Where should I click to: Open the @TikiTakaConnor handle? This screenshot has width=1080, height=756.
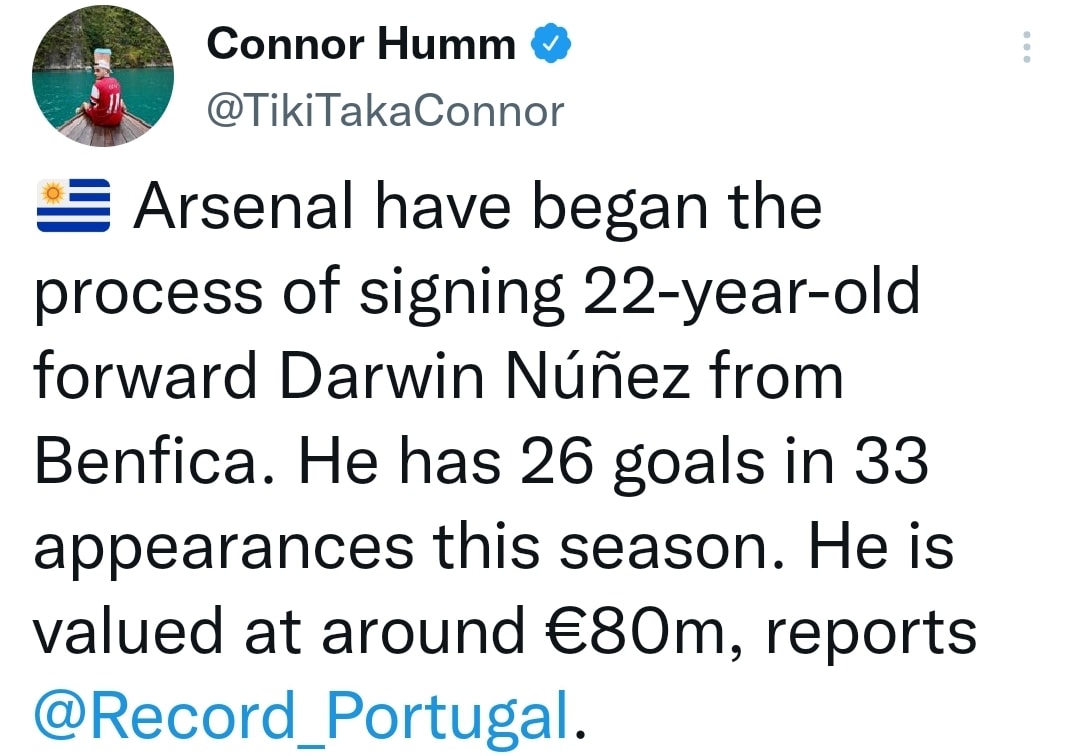click(384, 110)
